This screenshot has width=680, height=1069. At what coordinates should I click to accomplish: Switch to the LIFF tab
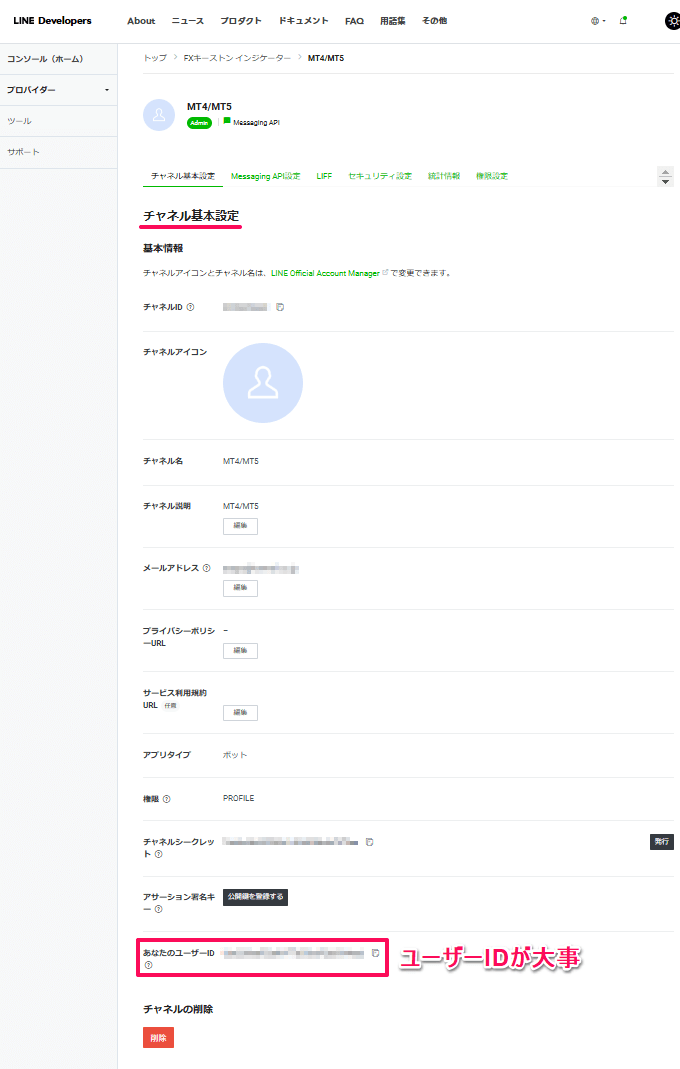pos(324,176)
